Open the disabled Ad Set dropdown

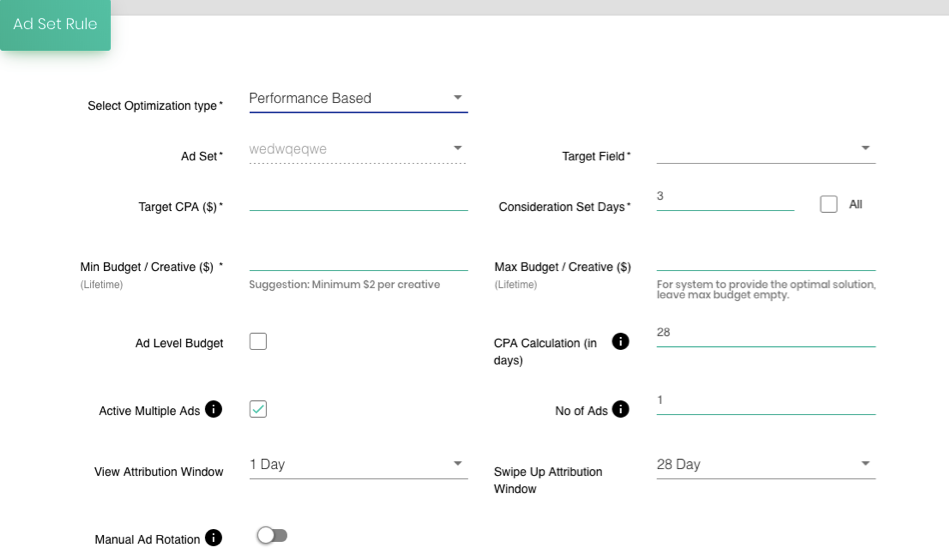tap(358, 150)
